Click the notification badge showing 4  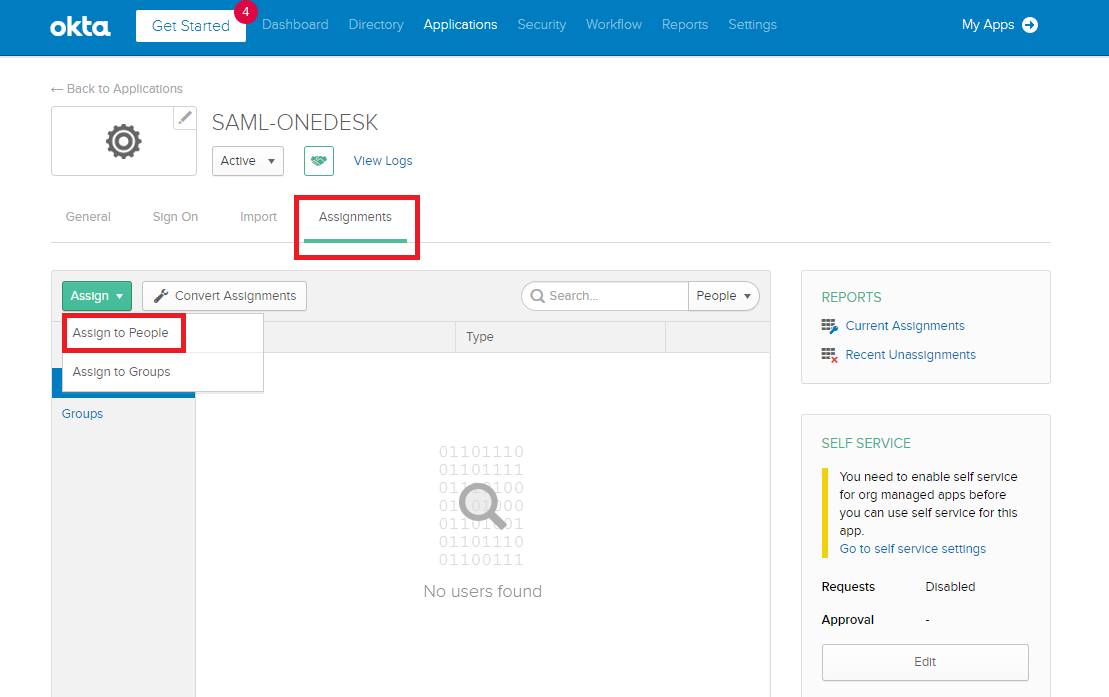(245, 12)
